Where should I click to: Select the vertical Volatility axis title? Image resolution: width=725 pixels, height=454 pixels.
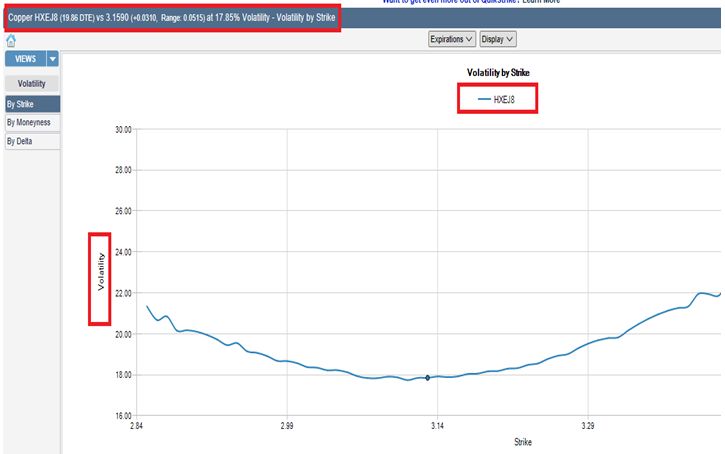tap(101, 272)
